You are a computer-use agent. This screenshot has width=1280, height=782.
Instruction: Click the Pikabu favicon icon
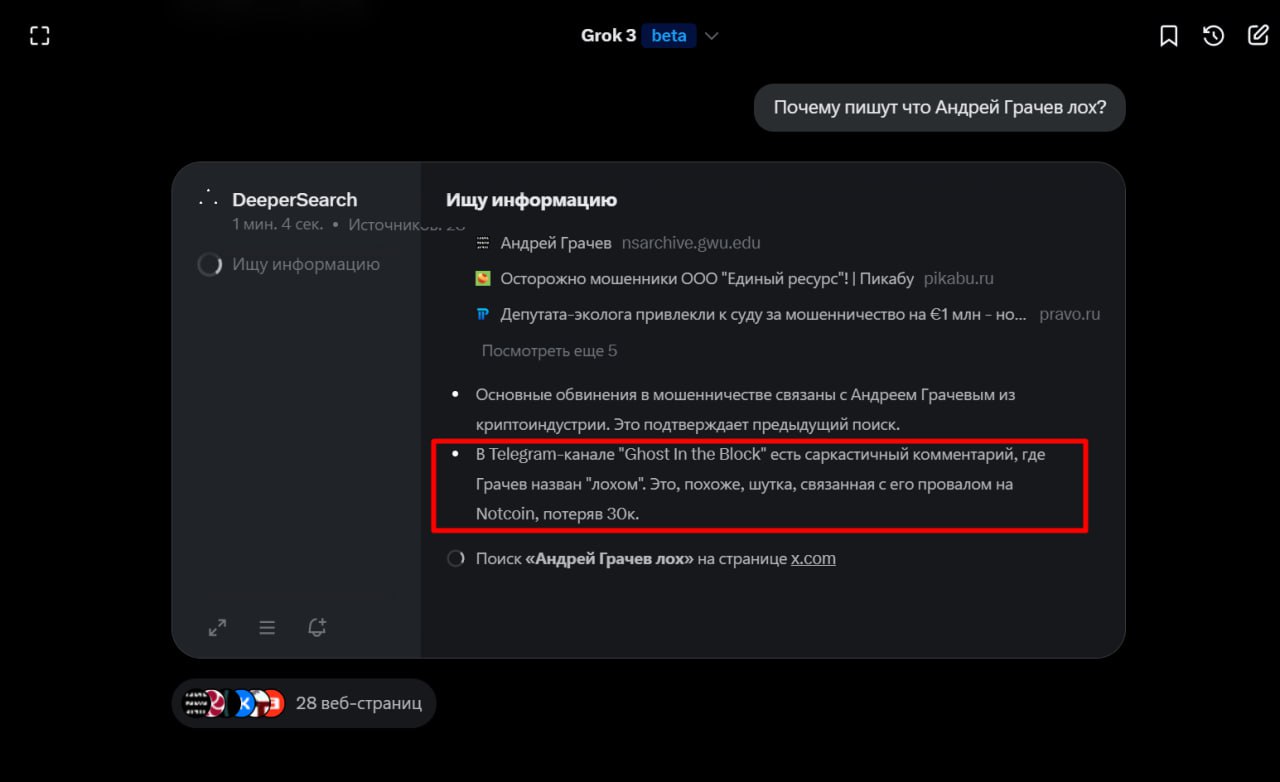483,279
